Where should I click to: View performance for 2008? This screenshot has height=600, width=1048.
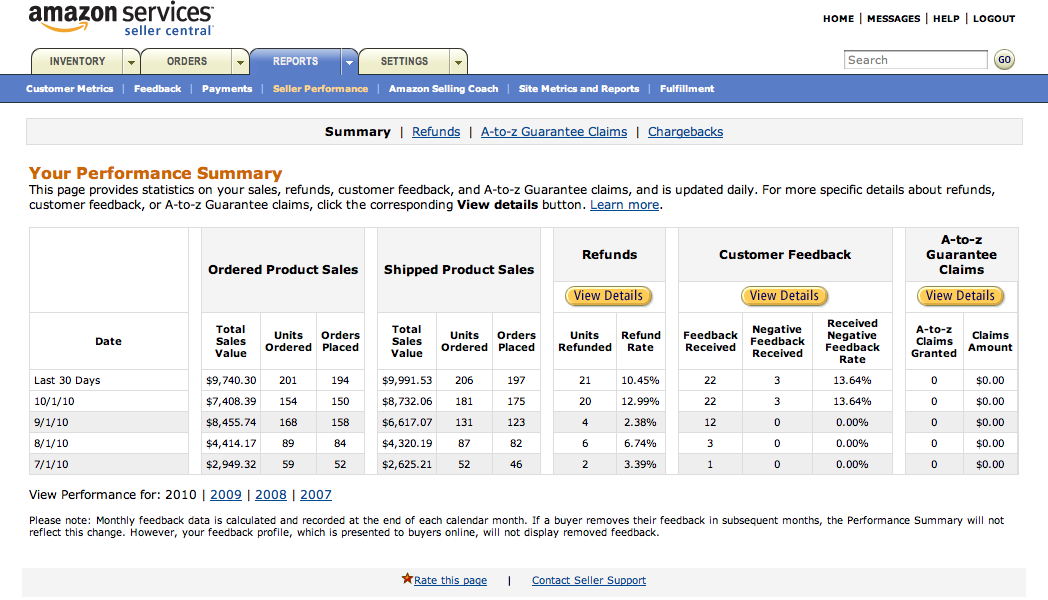coord(271,495)
